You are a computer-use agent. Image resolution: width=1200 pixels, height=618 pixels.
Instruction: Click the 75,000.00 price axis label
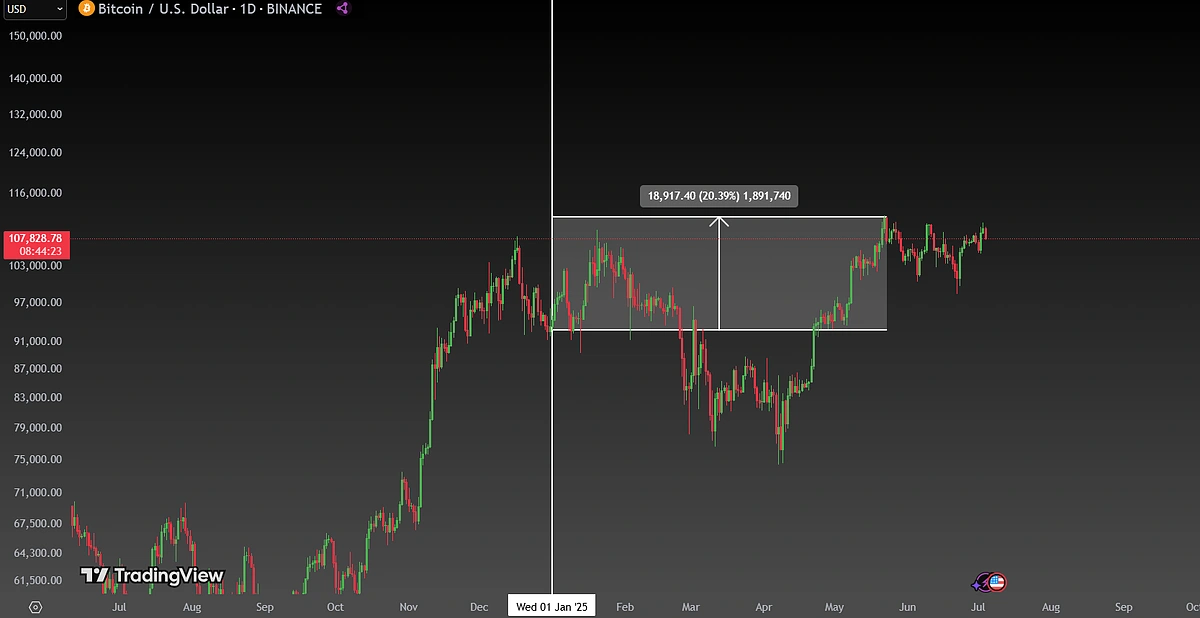tap(36, 460)
